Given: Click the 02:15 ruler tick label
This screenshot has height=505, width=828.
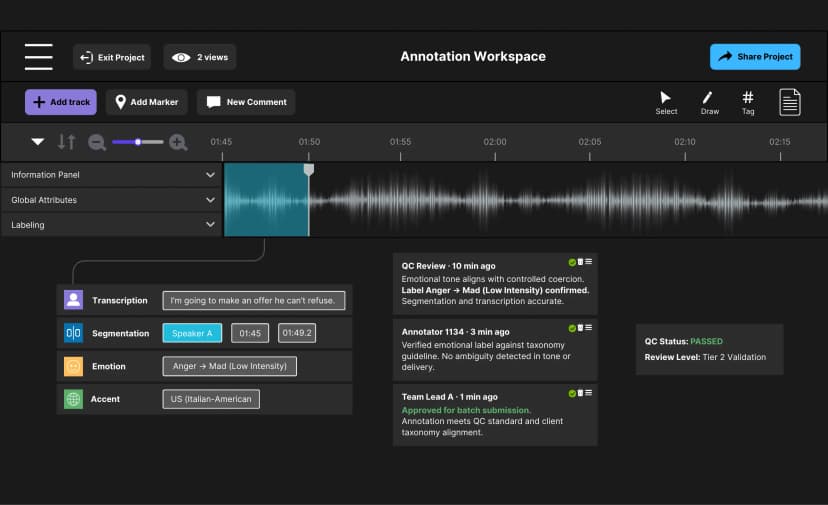Looking at the screenshot, I should point(780,142).
